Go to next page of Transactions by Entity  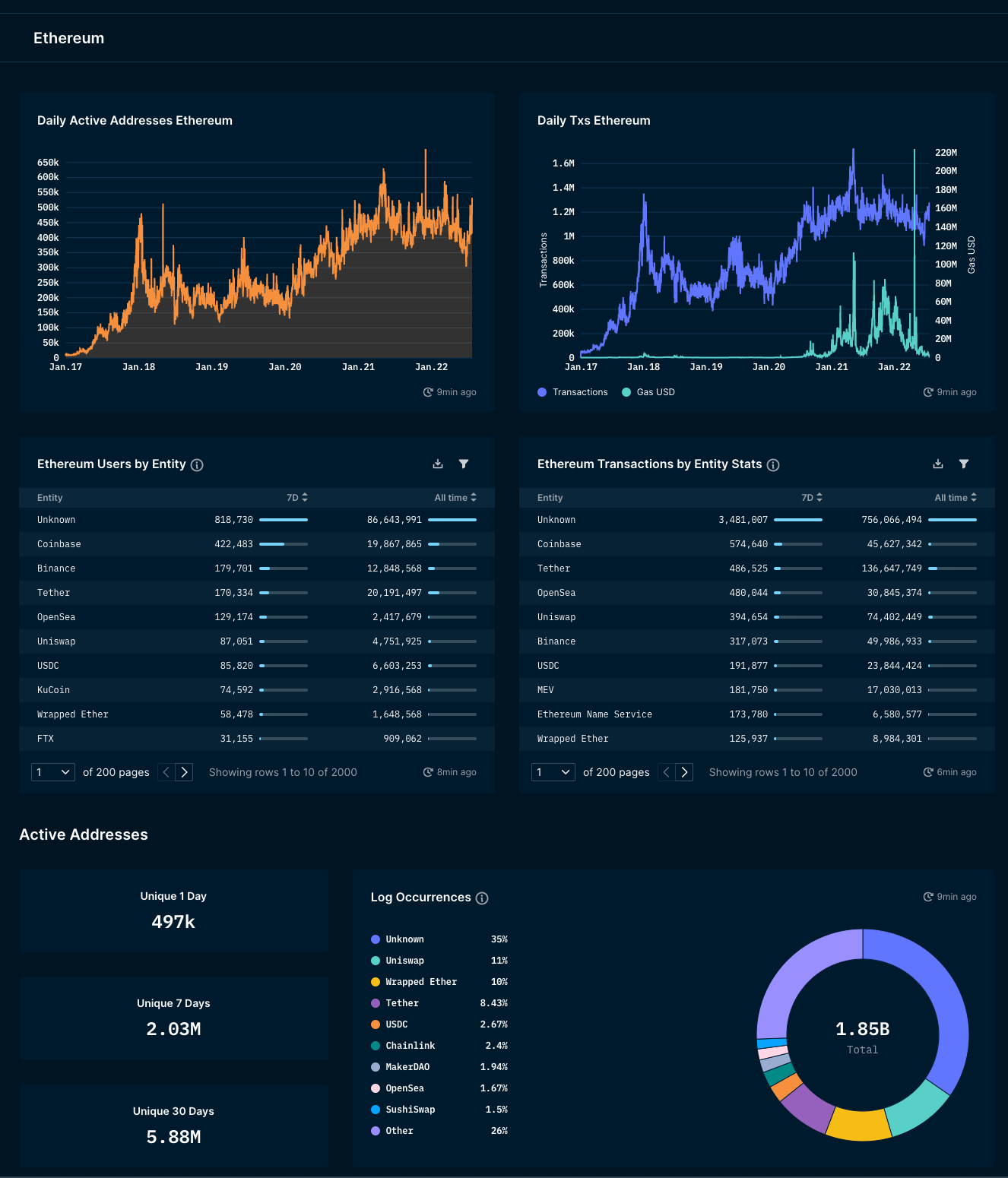tap(684, 772)
